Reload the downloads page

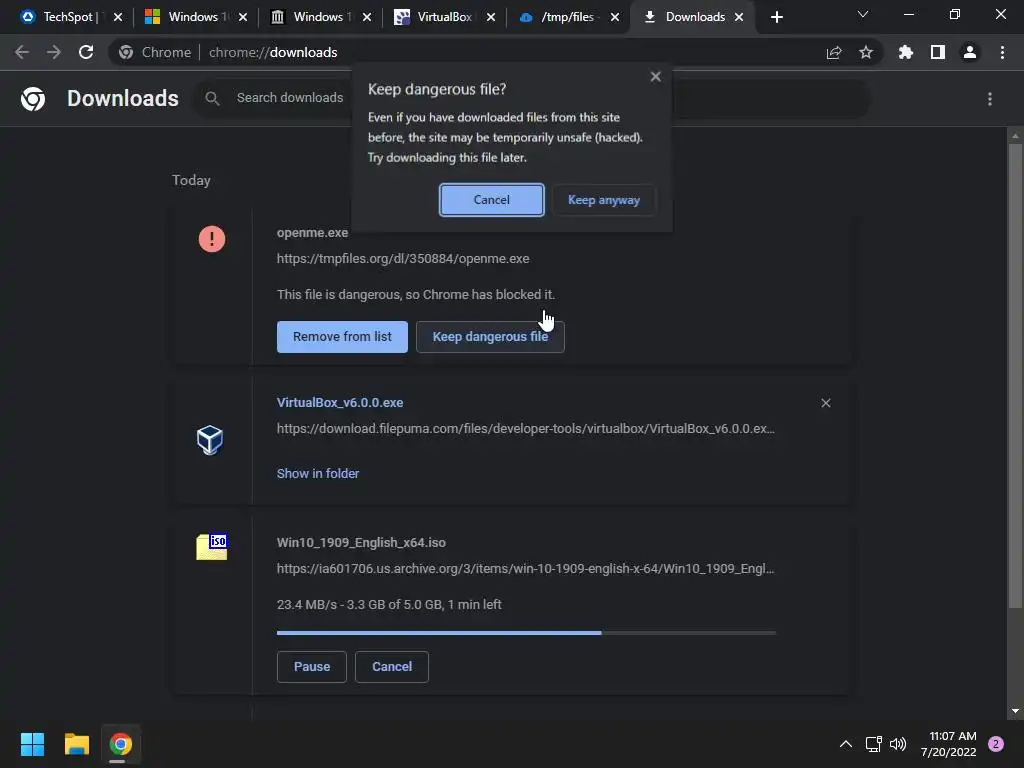point(86,52)
